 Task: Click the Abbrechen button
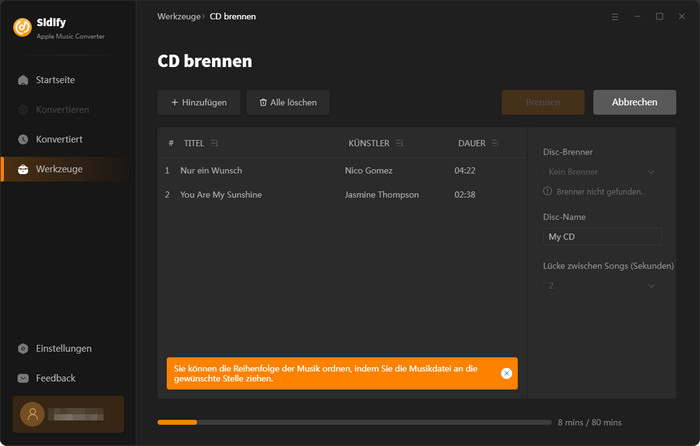[x=634, y=102]
